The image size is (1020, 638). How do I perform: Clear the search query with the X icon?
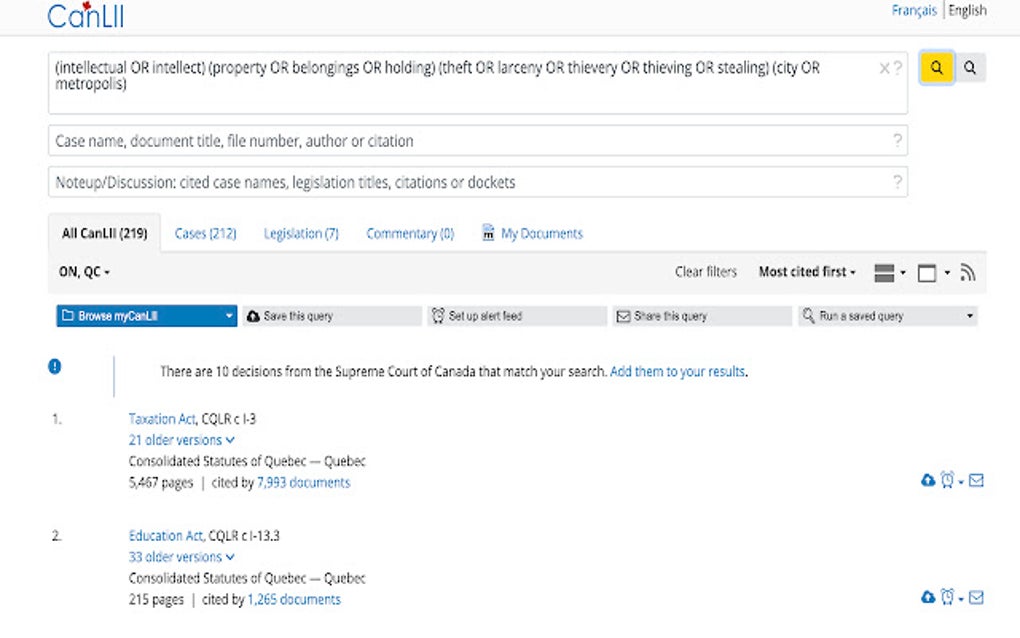(884, 67)
